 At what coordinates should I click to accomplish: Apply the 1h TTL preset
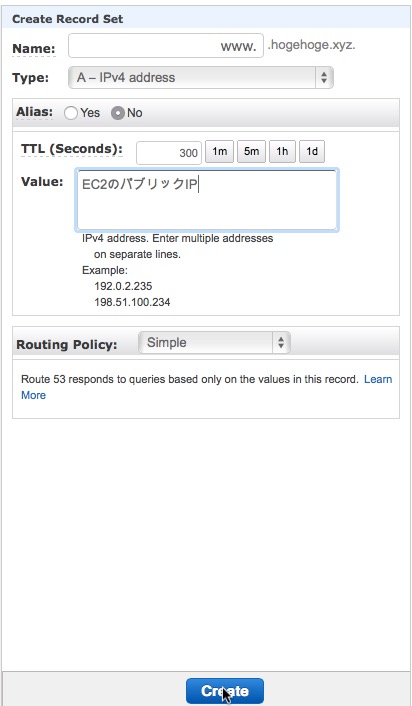[282, 152]
